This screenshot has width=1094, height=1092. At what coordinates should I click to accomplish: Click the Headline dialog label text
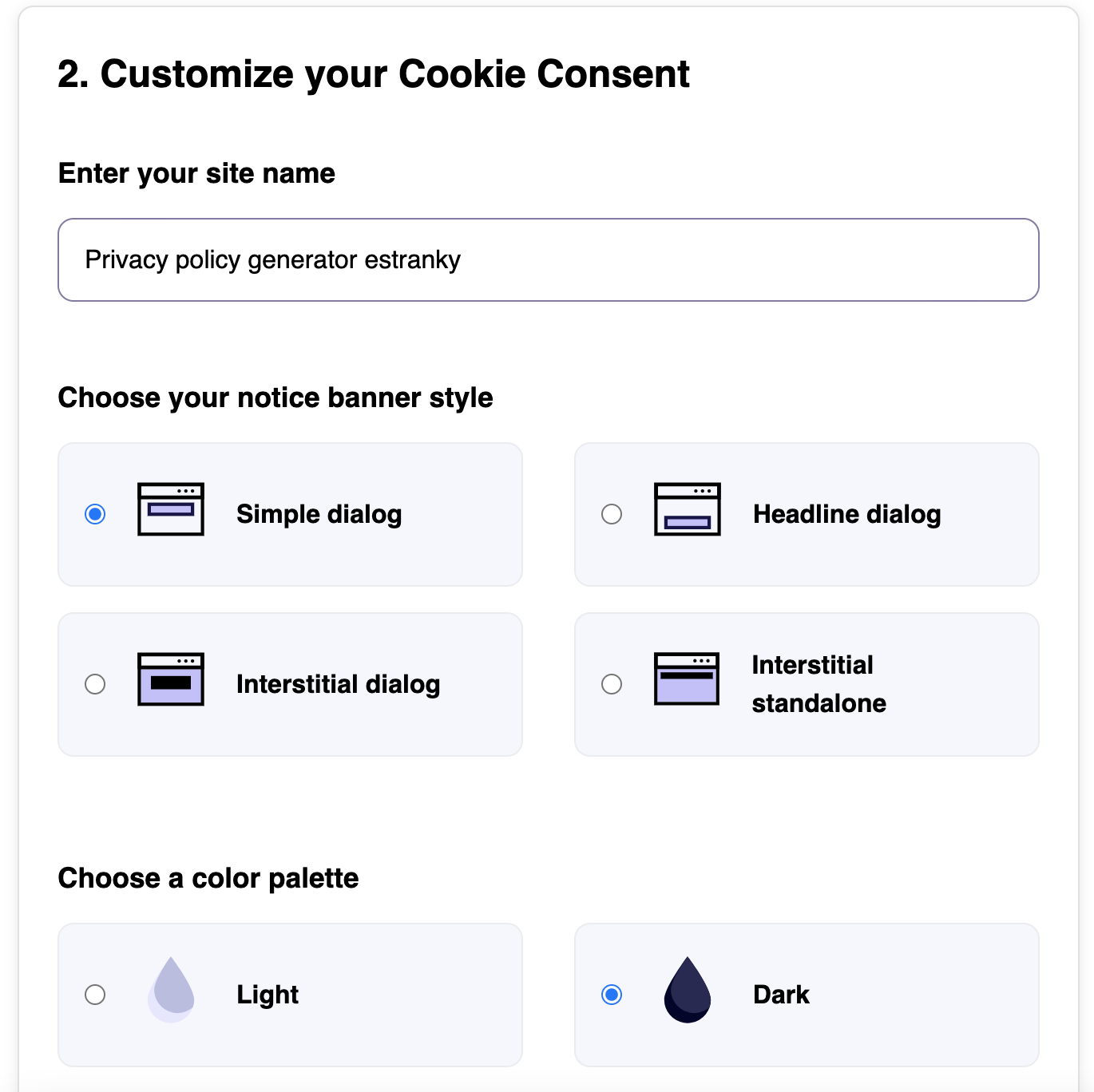click(x=846, y=514)
